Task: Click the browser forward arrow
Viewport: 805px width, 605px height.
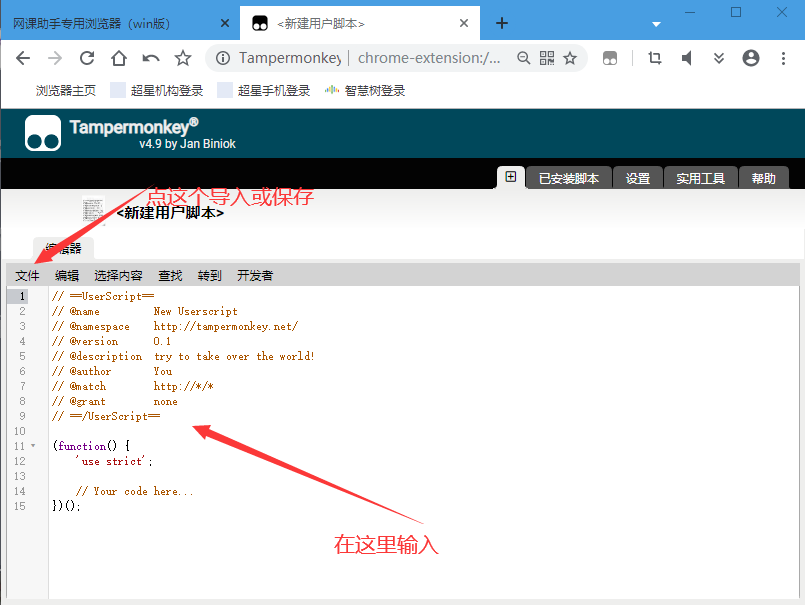Action: click(x=55, y=58)
